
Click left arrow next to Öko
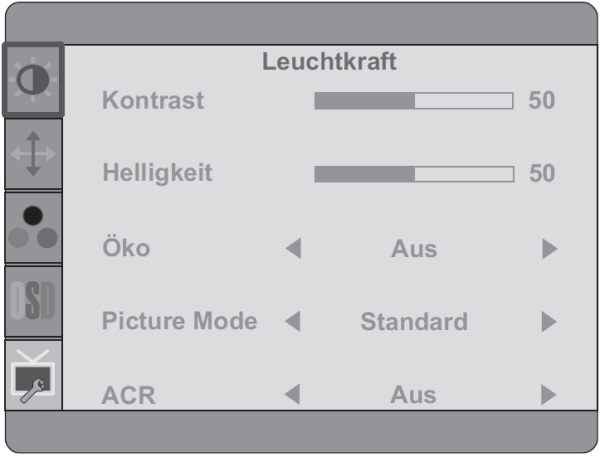293,248
